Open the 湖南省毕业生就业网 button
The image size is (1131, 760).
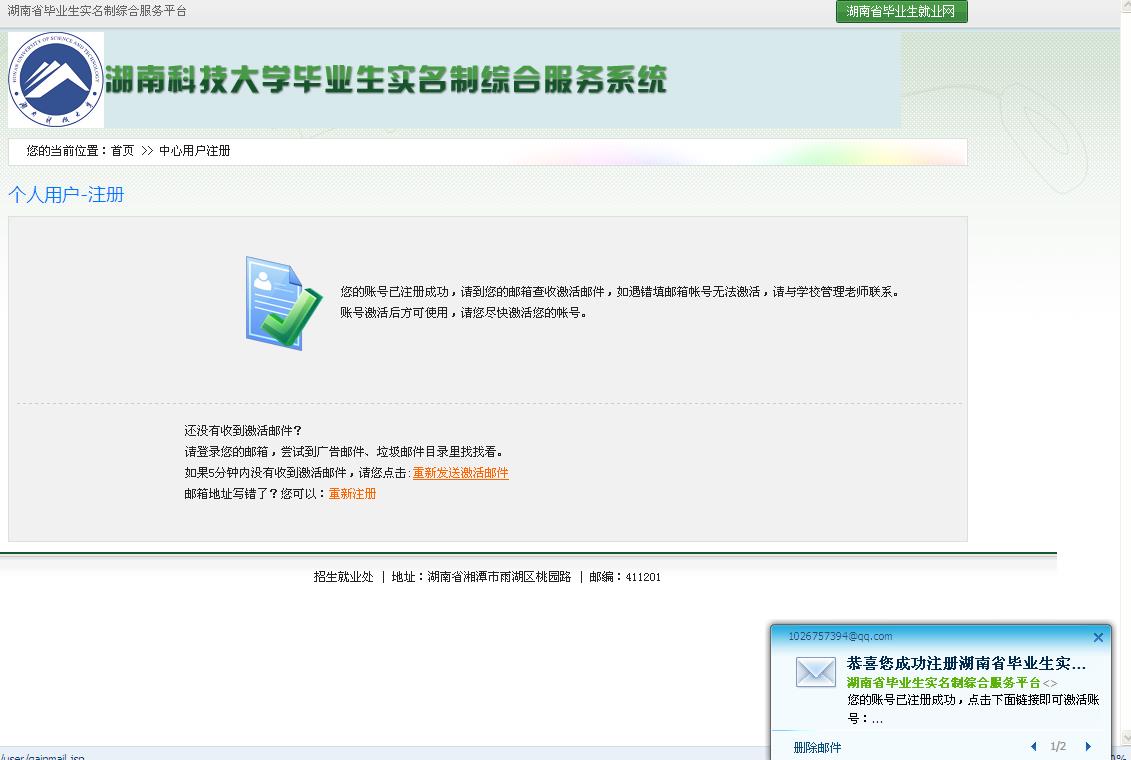click(x=900, y=11)
